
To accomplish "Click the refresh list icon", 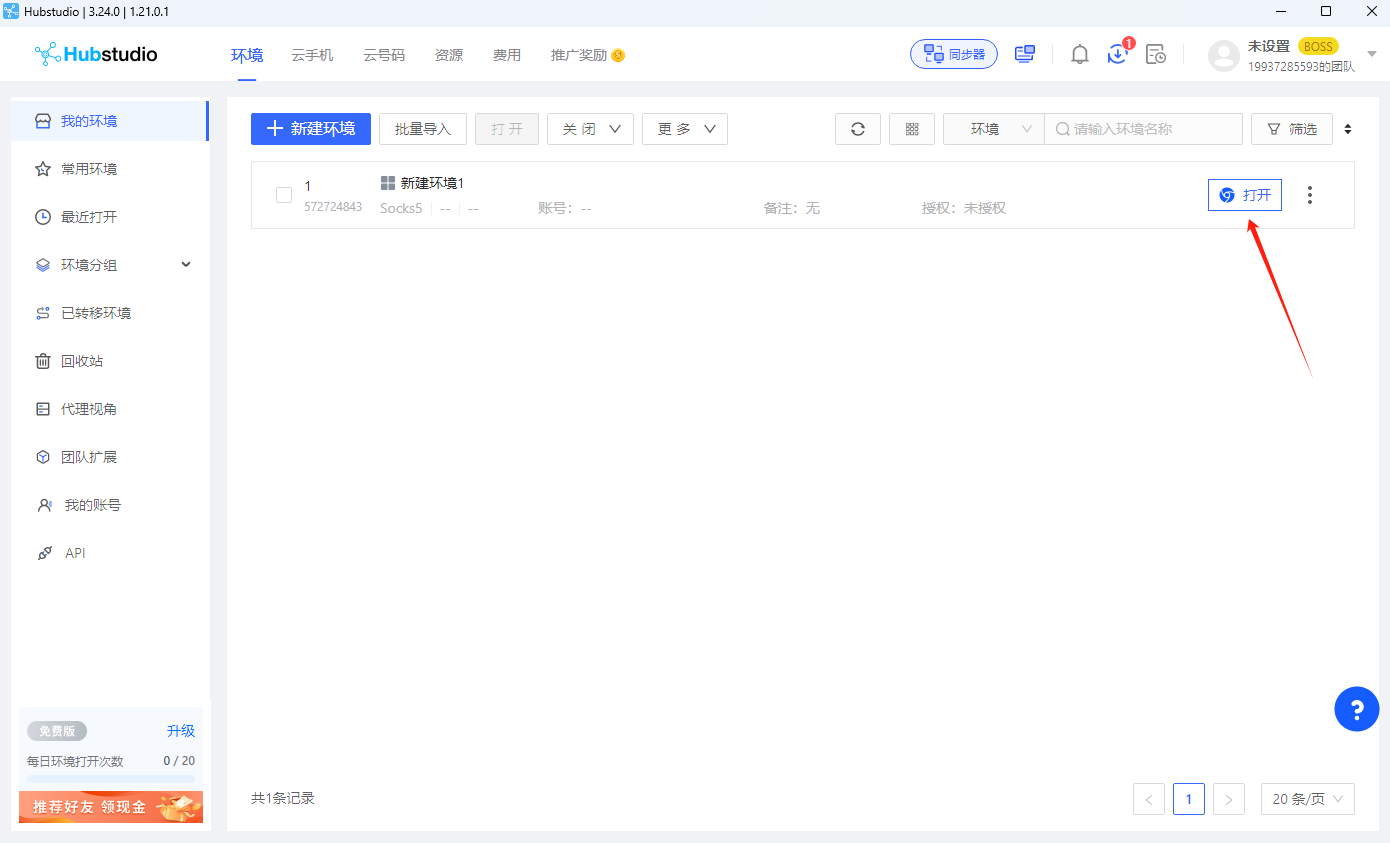I will (858, 129).
